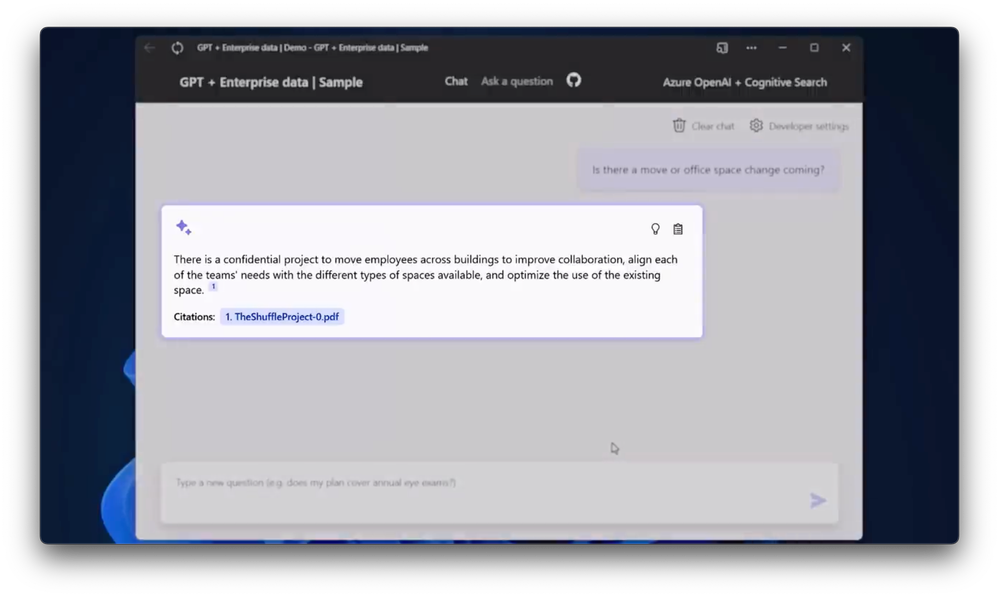Maximize the app window

(x=814, y=48)
